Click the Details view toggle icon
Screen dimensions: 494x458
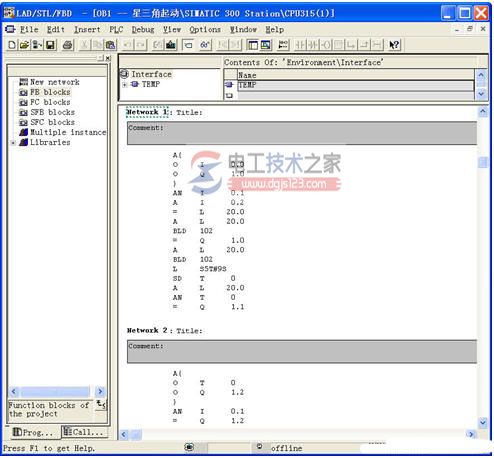(266, 45)
